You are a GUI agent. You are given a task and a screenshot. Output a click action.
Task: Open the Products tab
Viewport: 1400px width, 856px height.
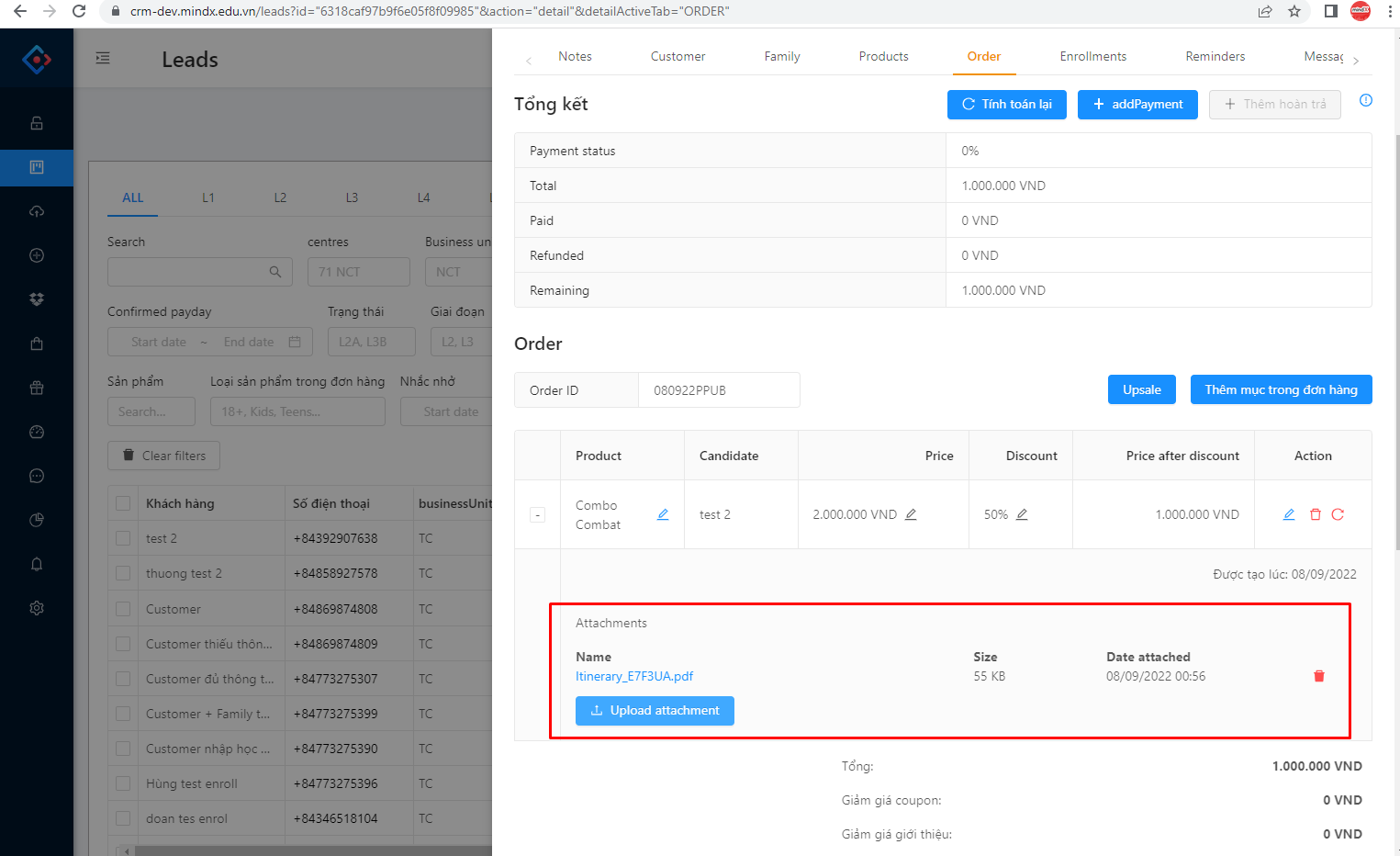[883, 56]
